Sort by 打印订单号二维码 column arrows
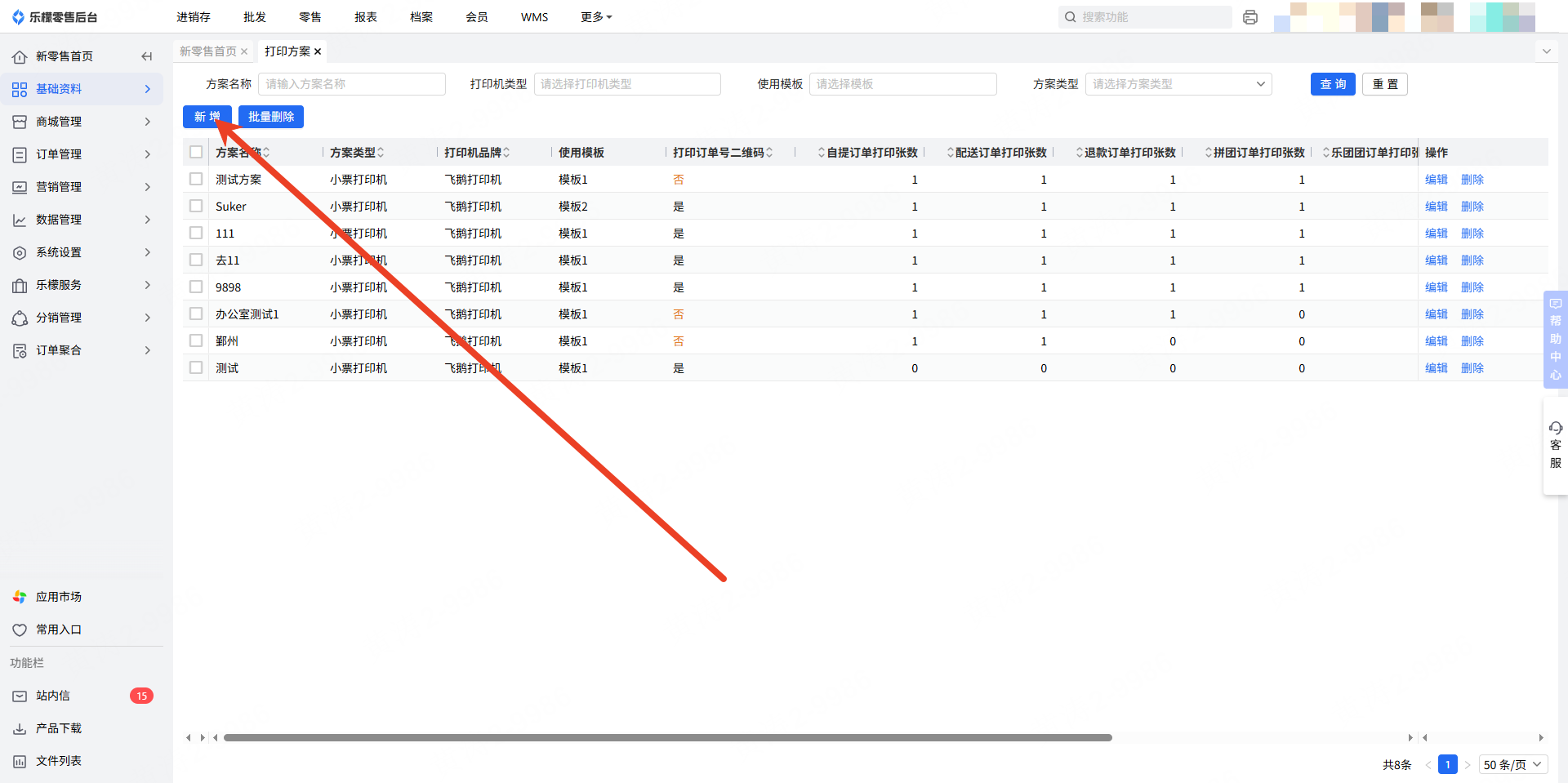1568x783 pixels. point(769,153)
